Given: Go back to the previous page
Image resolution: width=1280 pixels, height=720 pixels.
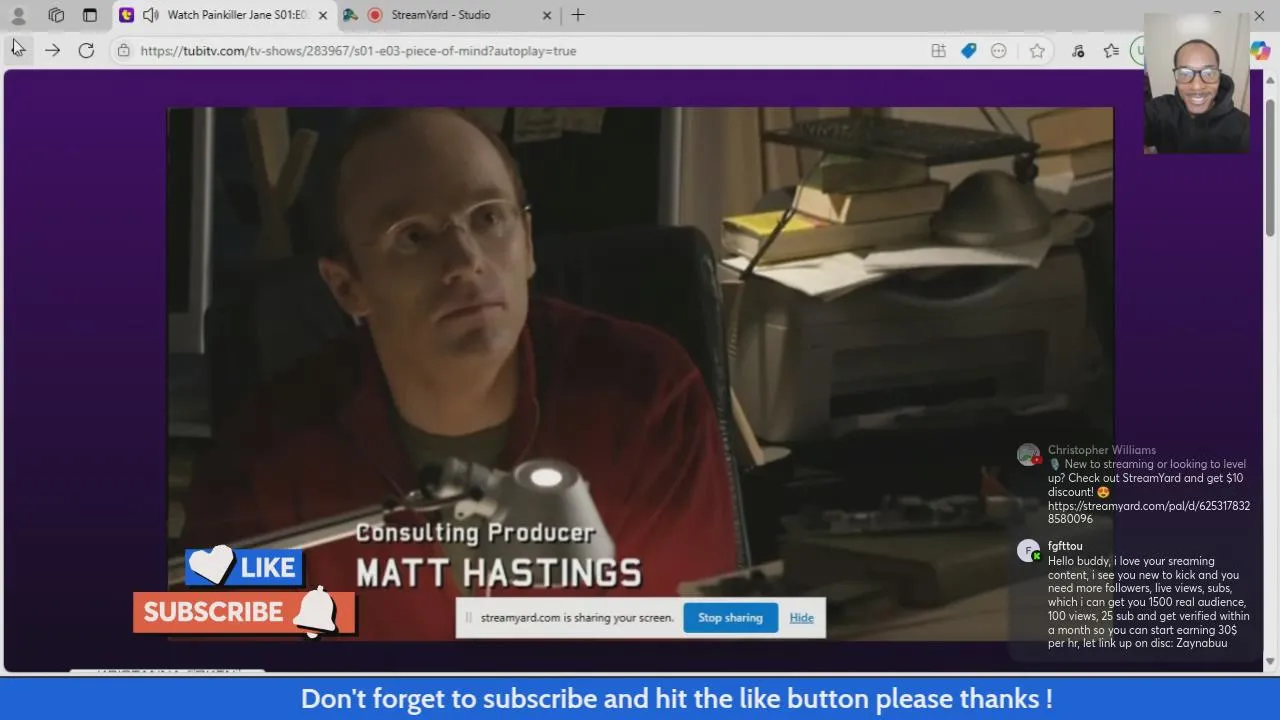Looking at the screenshot, I should (17, 50).
